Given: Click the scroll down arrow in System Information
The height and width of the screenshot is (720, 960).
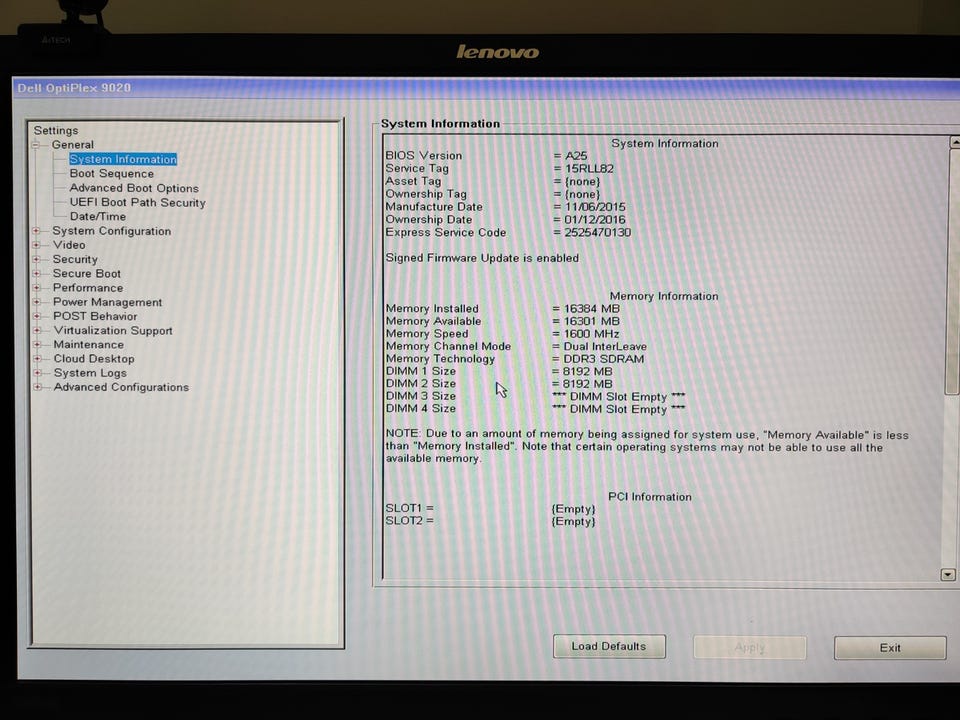Looking at the screenshot, I should tap(948, 575).
